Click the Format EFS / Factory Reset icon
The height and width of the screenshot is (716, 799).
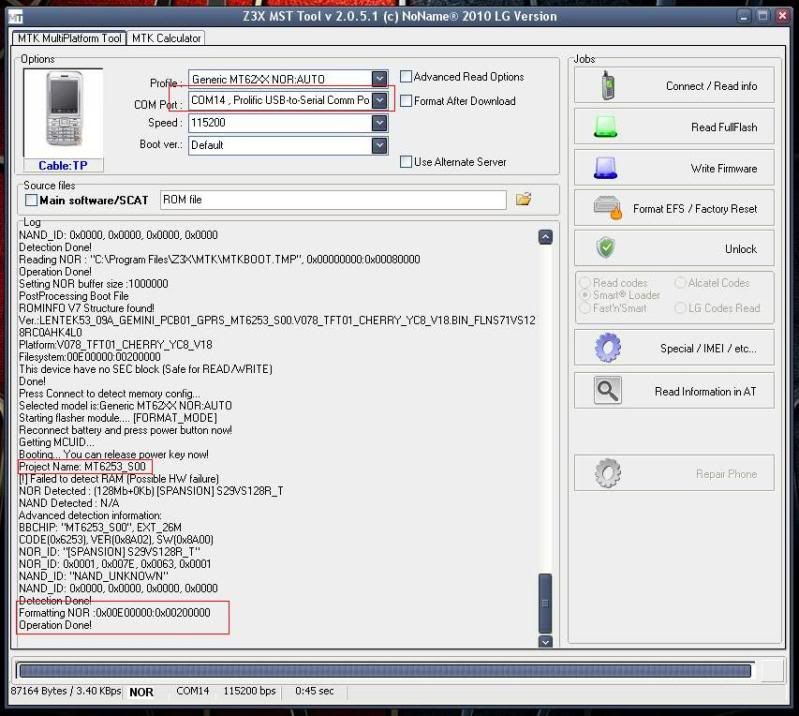(607, 208)
